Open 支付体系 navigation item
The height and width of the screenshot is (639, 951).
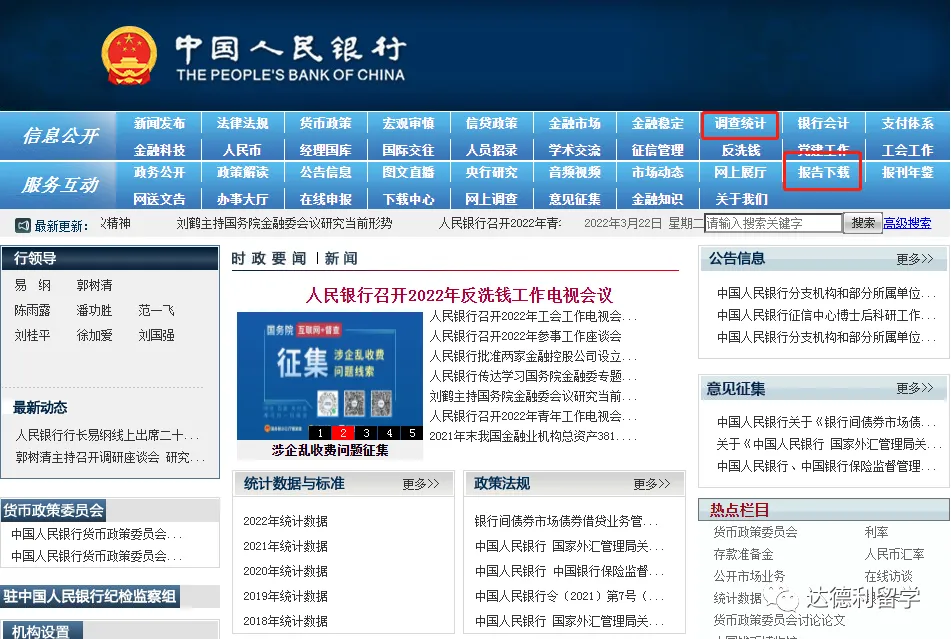(x=907, y=123)
